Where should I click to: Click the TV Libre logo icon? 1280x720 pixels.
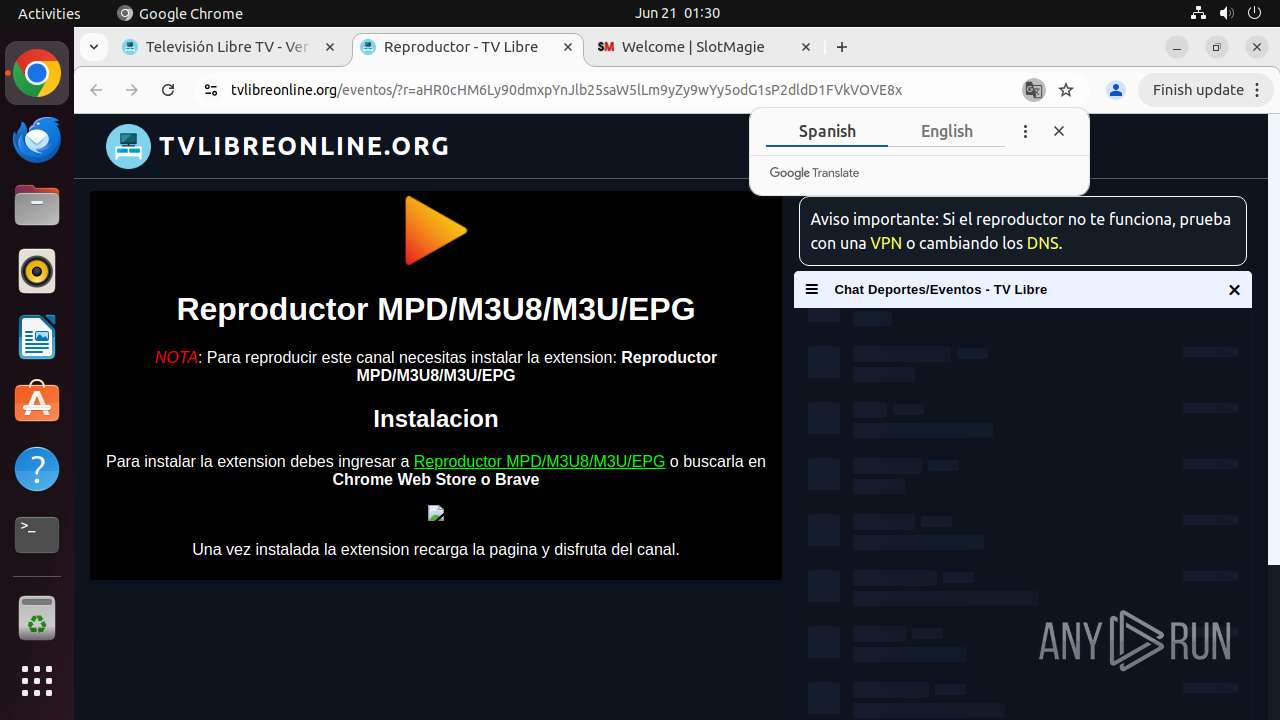(x=128, y=146)
